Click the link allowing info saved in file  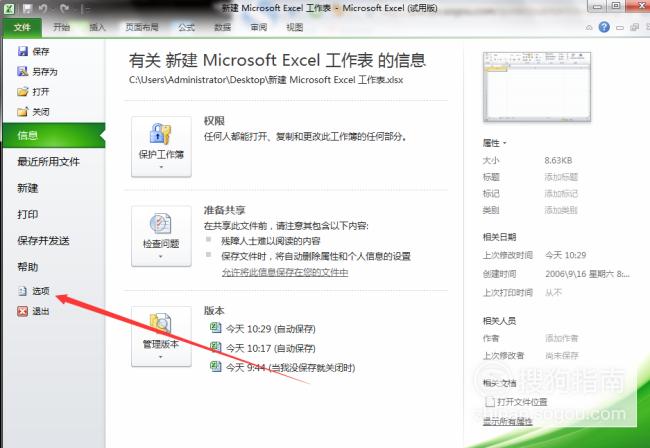(285, 272)
